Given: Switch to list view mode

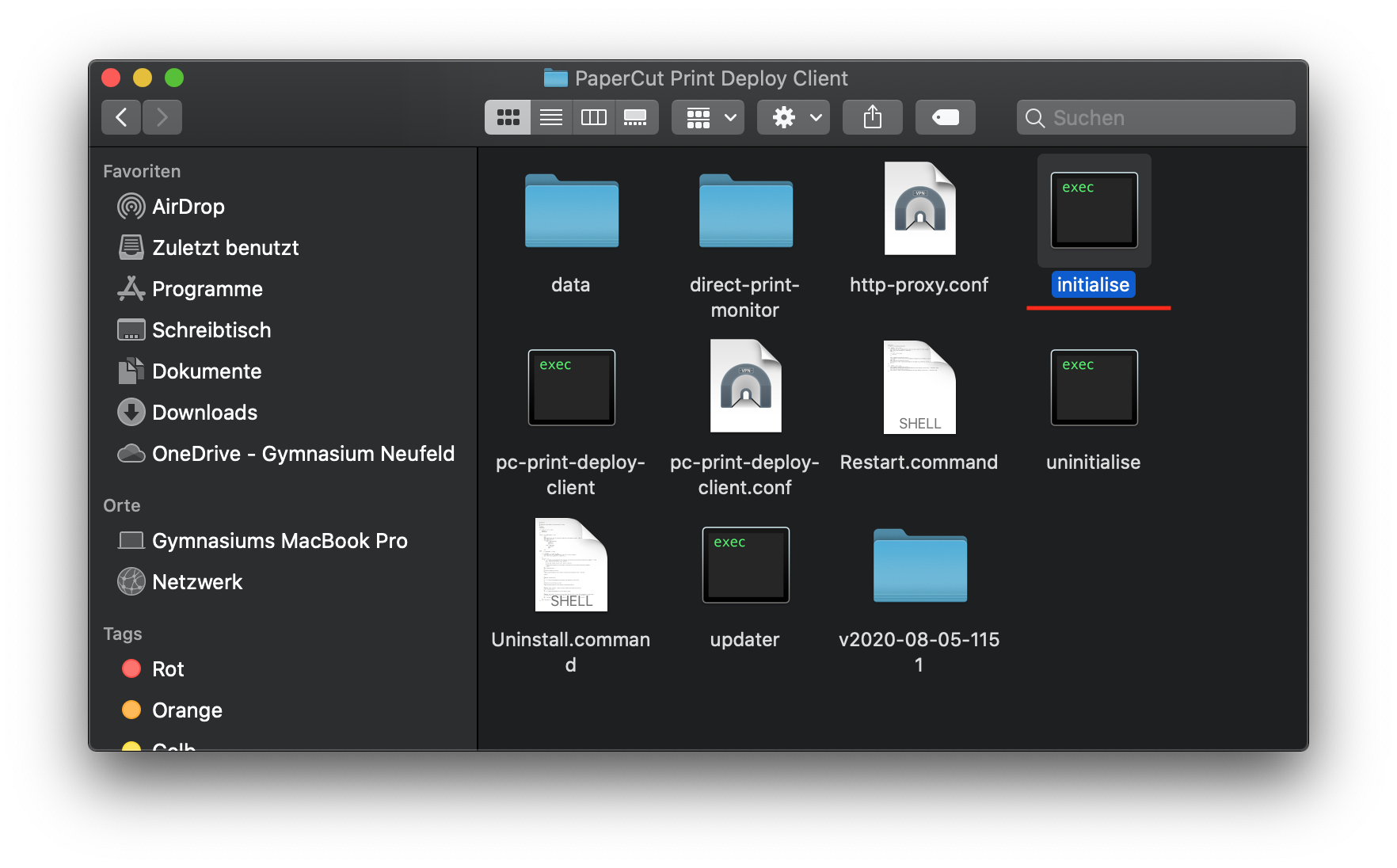Looking at the screenshot, I should click(551, 117).
